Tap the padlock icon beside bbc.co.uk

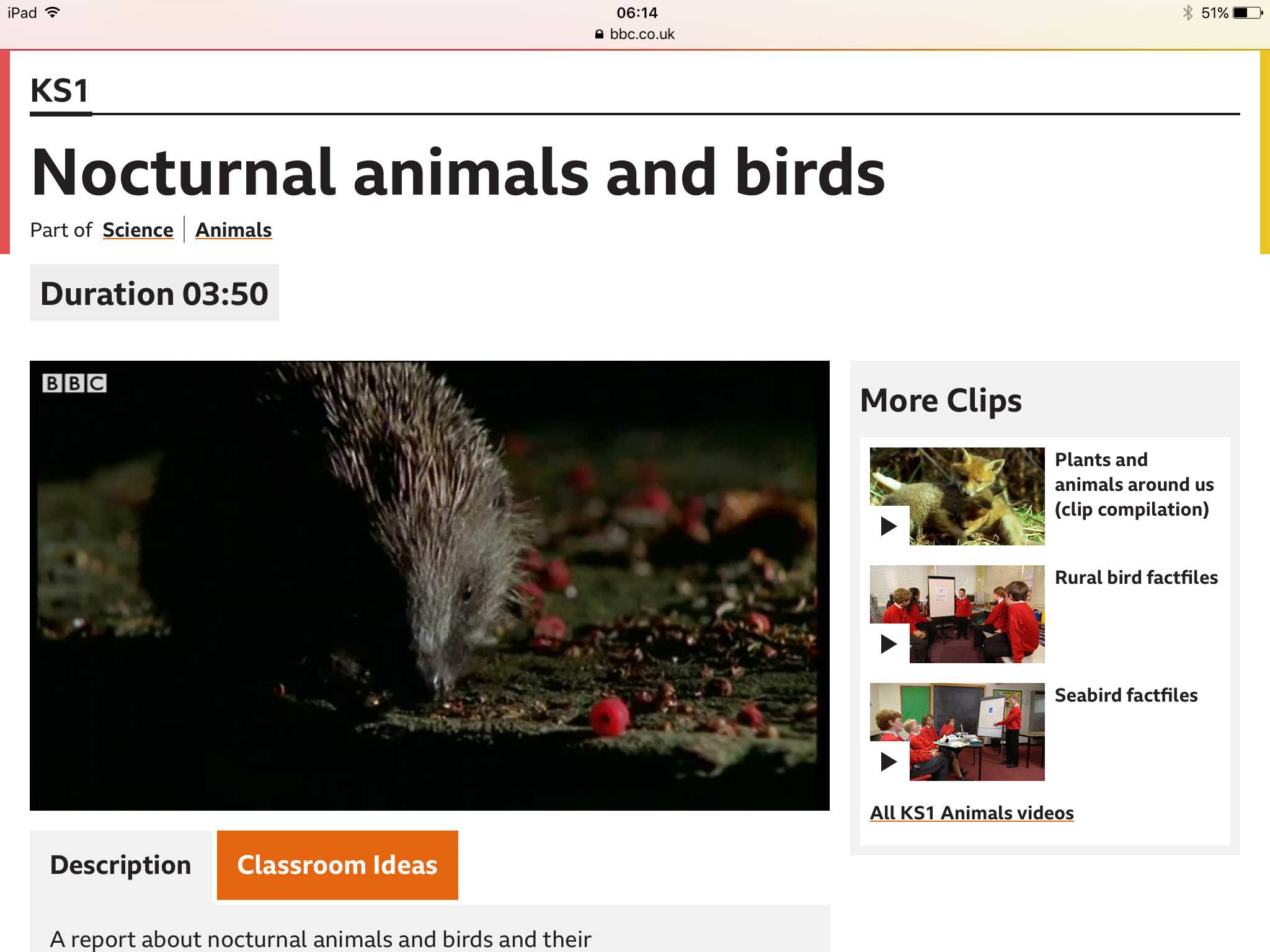tap(599, 34)
